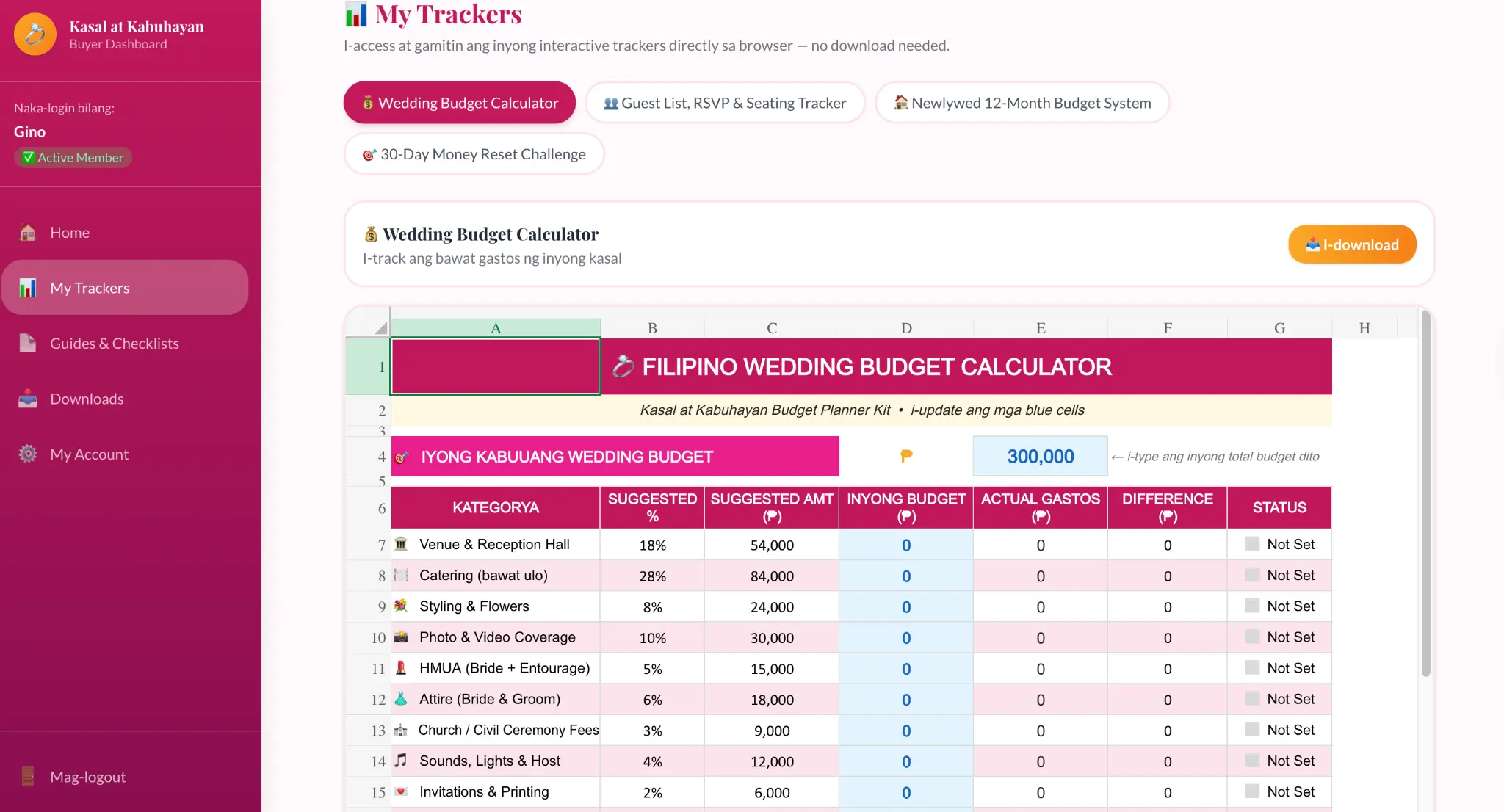This screenshot has width=1504, height=812.
Task: Toggle status checkbox for Church / Civil Ceremony Fees
Action: 1253,729
